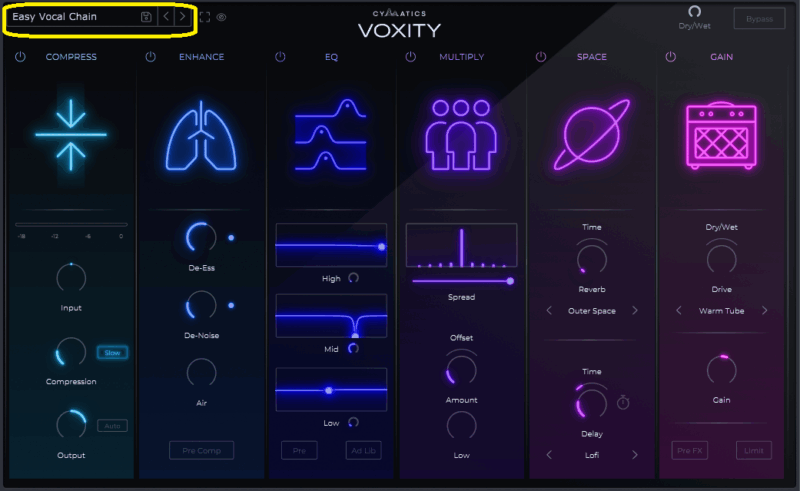Switch to the previous delay type before Lofi
The width and height of the screenshot is (800, 491).
pos(549,455)
